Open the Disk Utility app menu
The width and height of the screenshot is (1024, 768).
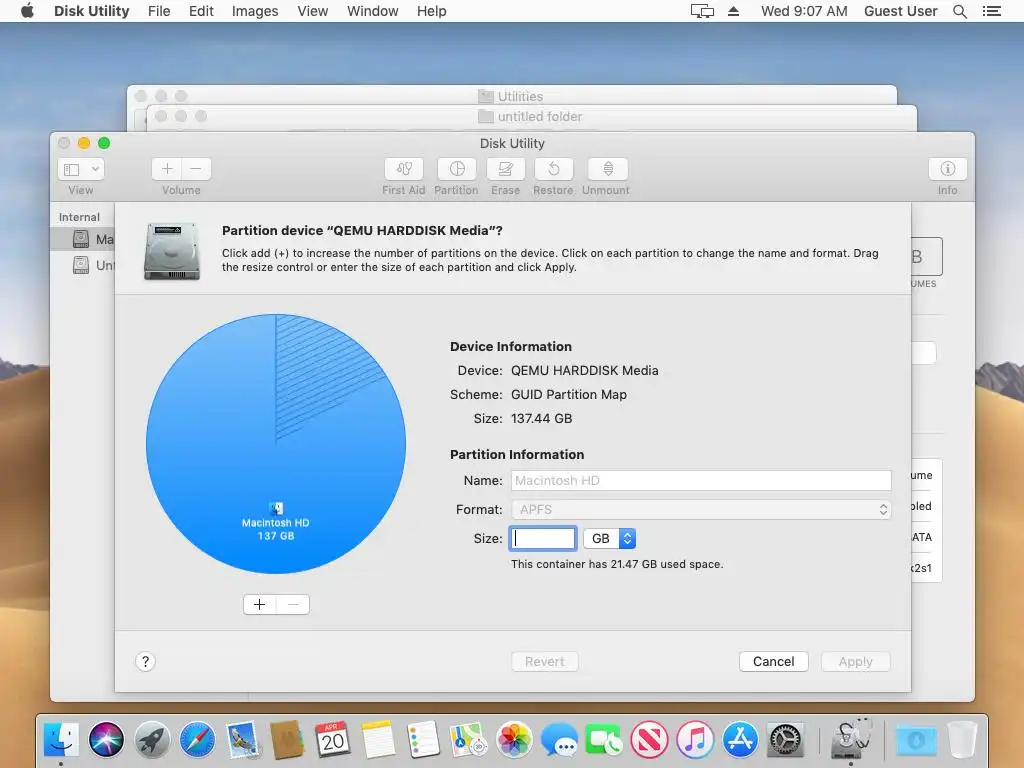[91, 11]
